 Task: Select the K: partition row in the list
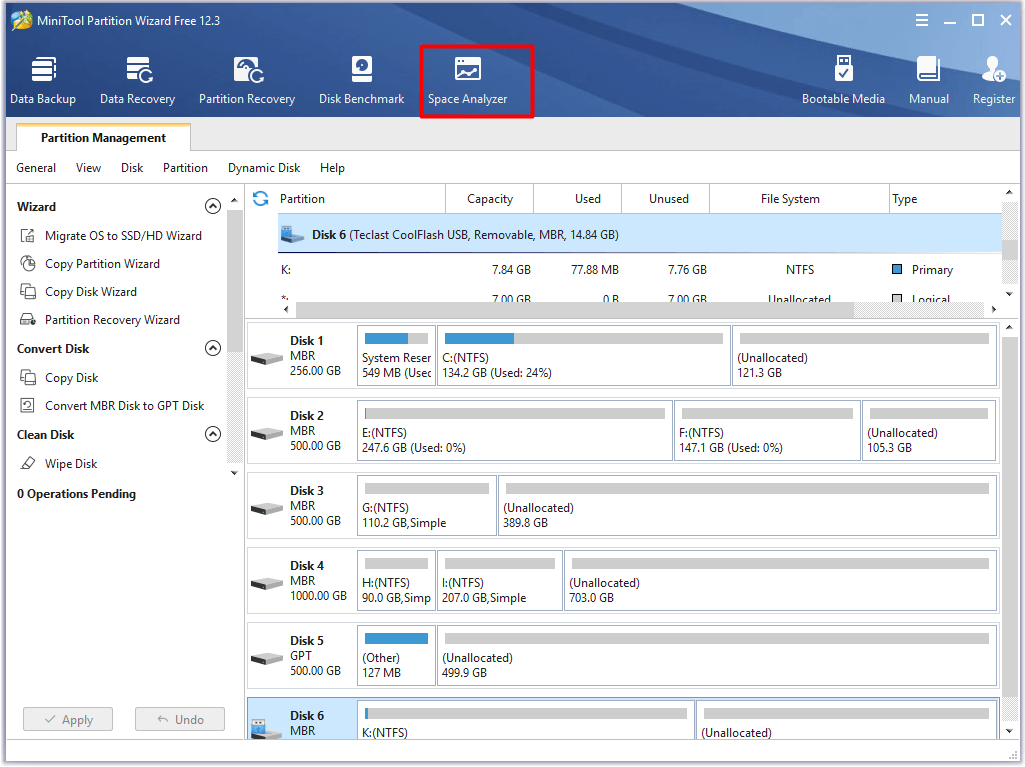(x=640, y=269)
